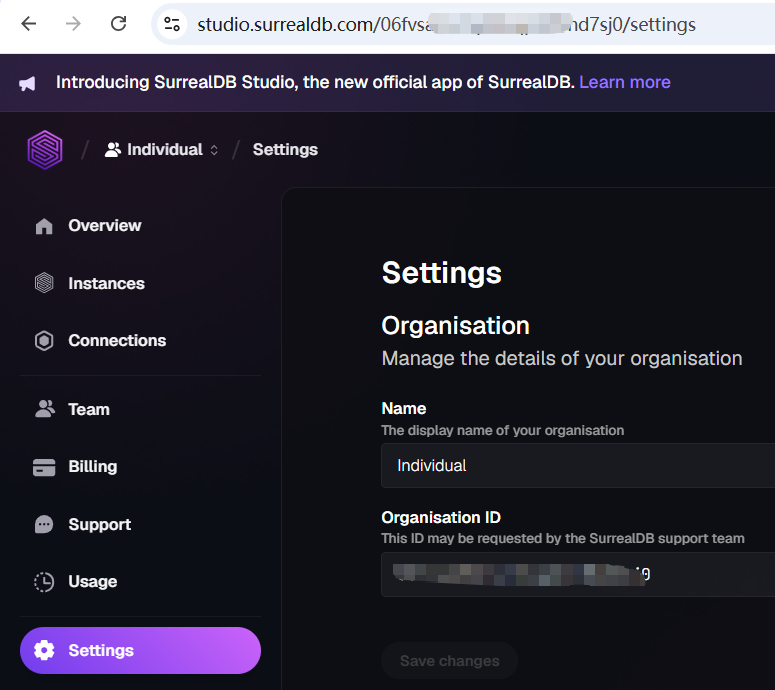Go to Instances

tap(140, 283)
